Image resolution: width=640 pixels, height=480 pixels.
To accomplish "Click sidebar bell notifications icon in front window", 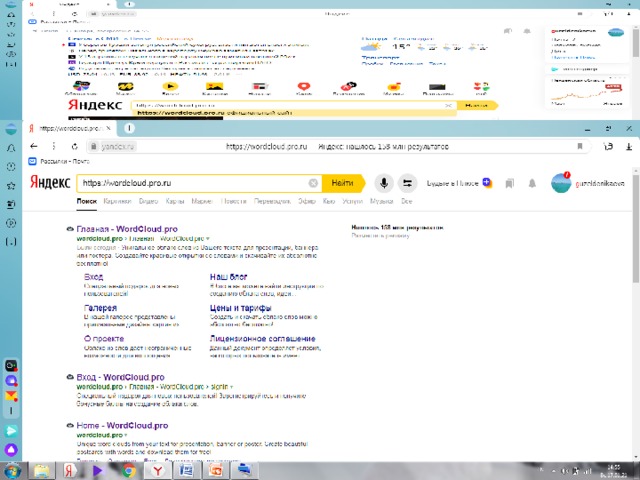I will tap(11, 148).
